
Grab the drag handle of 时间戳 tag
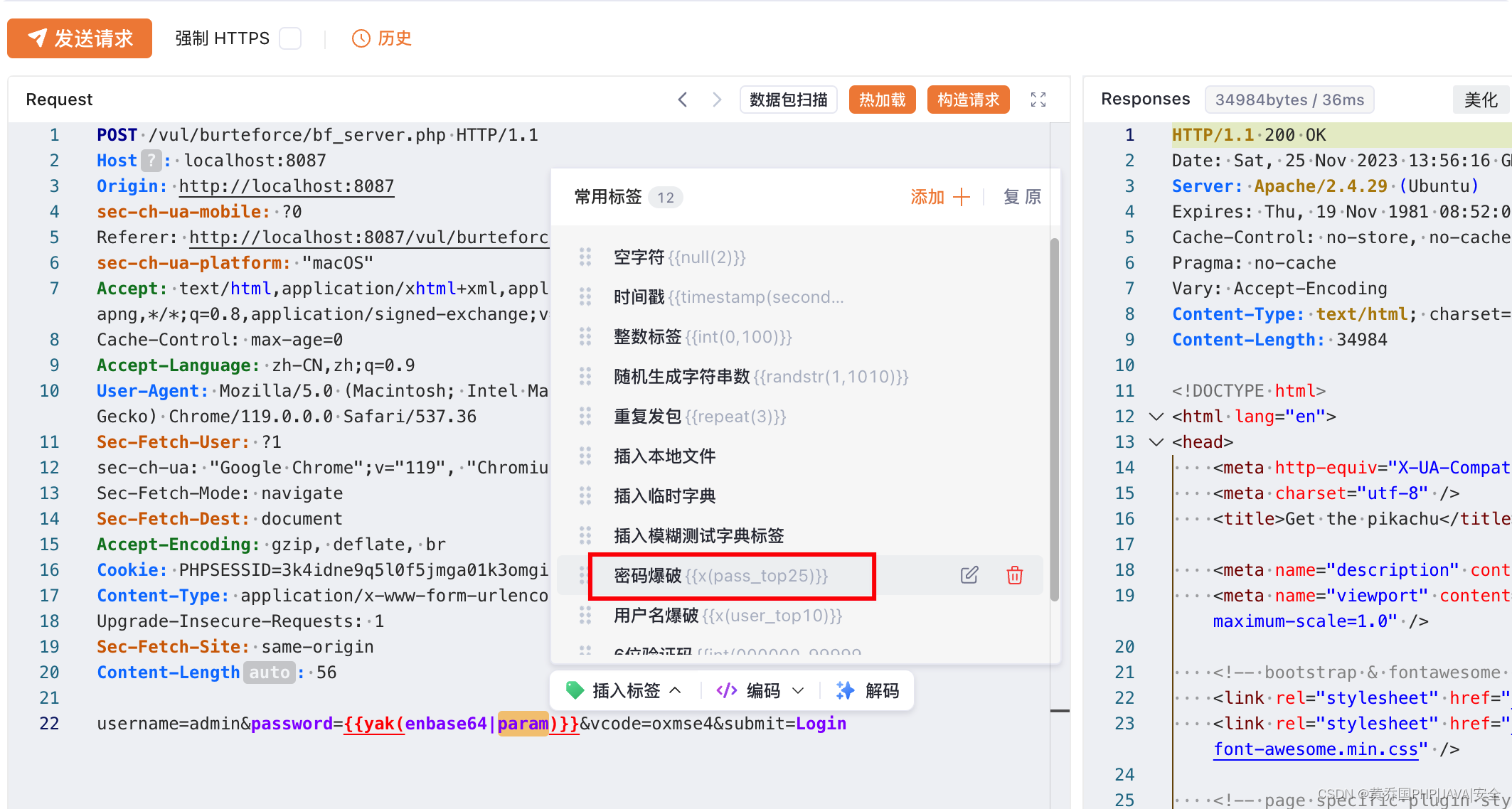point(585,297)
